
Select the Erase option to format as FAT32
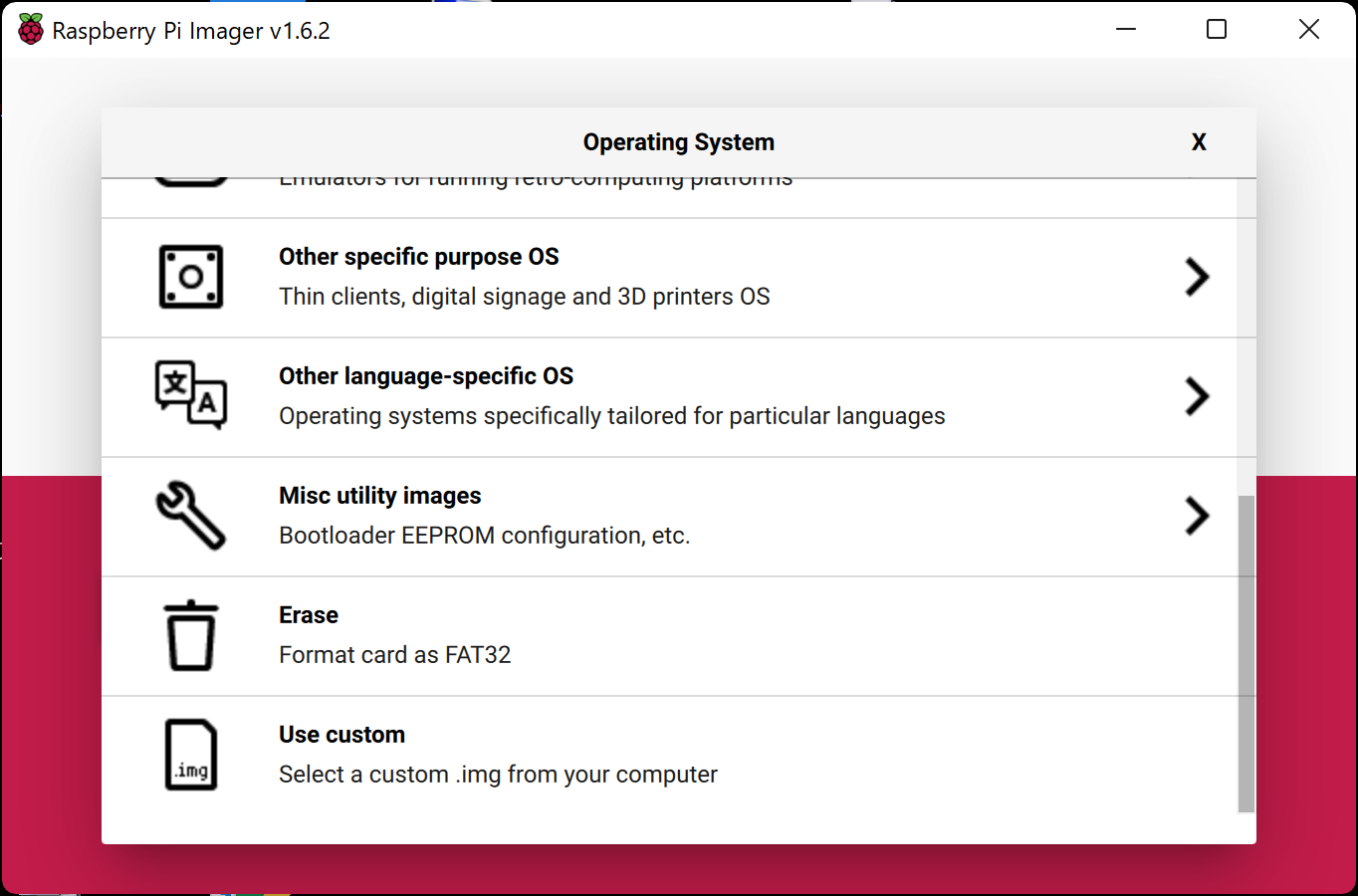coord(678,635)
